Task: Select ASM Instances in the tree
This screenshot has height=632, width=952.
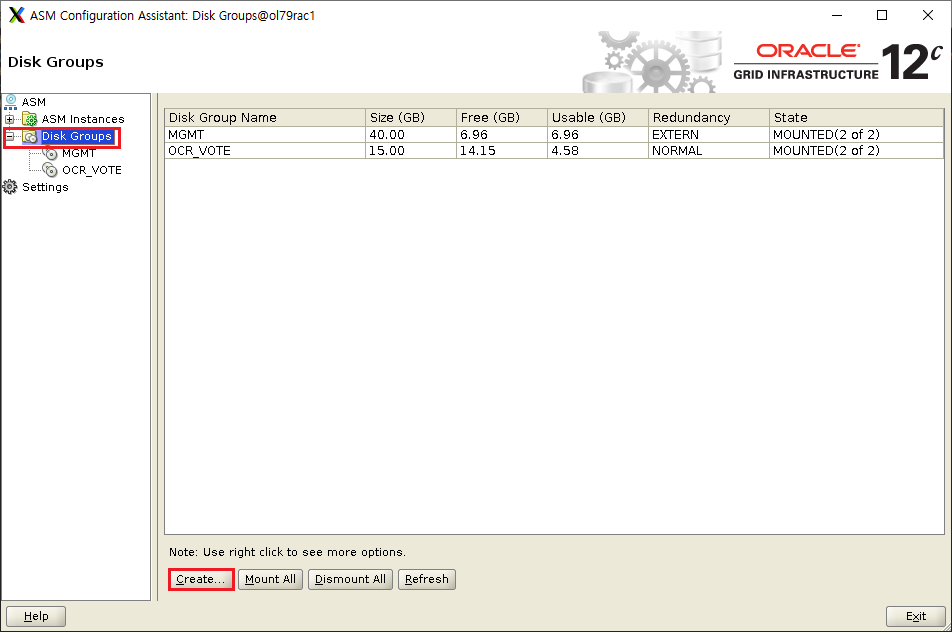Action: tap(83, 119)
